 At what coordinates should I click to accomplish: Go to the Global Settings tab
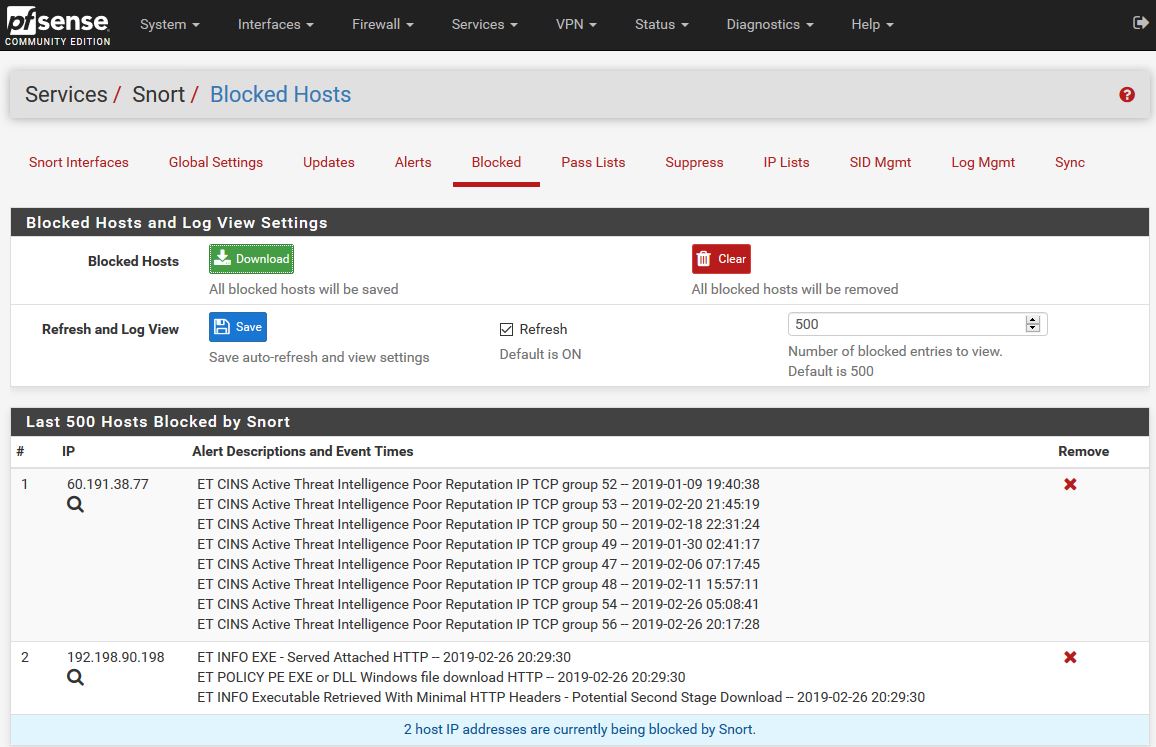pyautogui.click(x=216, y=162)
